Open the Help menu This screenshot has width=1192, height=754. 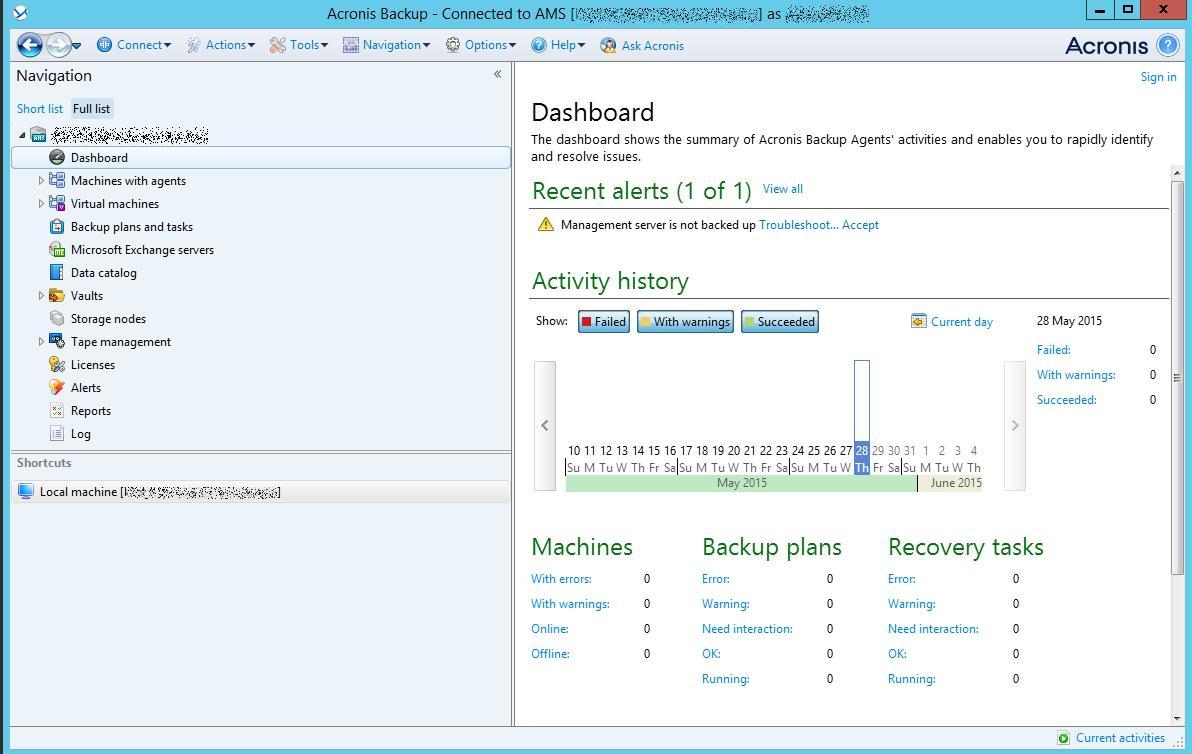pyautogui.click(x=558, y=45)
